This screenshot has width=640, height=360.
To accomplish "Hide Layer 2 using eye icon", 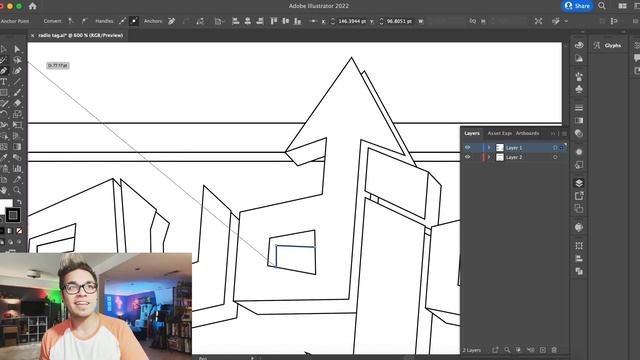I will 468,157.
